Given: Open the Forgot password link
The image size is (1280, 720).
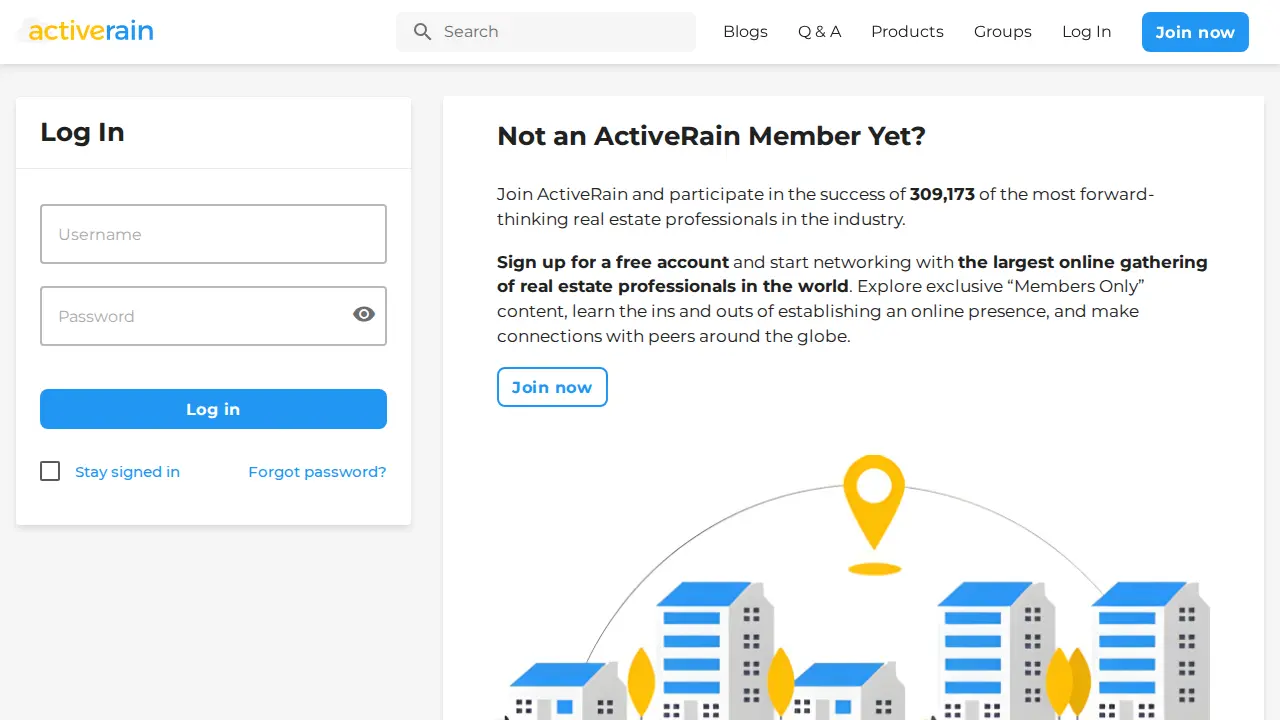Looking at the screenshot, I should pyautogui.click(x=317, y=472).
